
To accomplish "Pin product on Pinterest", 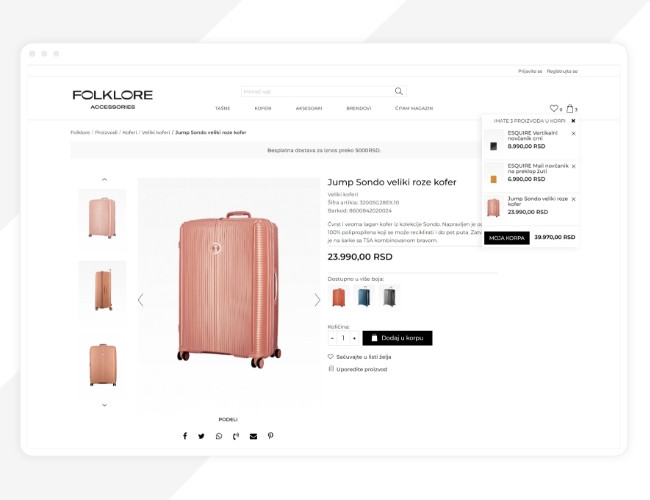I will tap(270, 436).
